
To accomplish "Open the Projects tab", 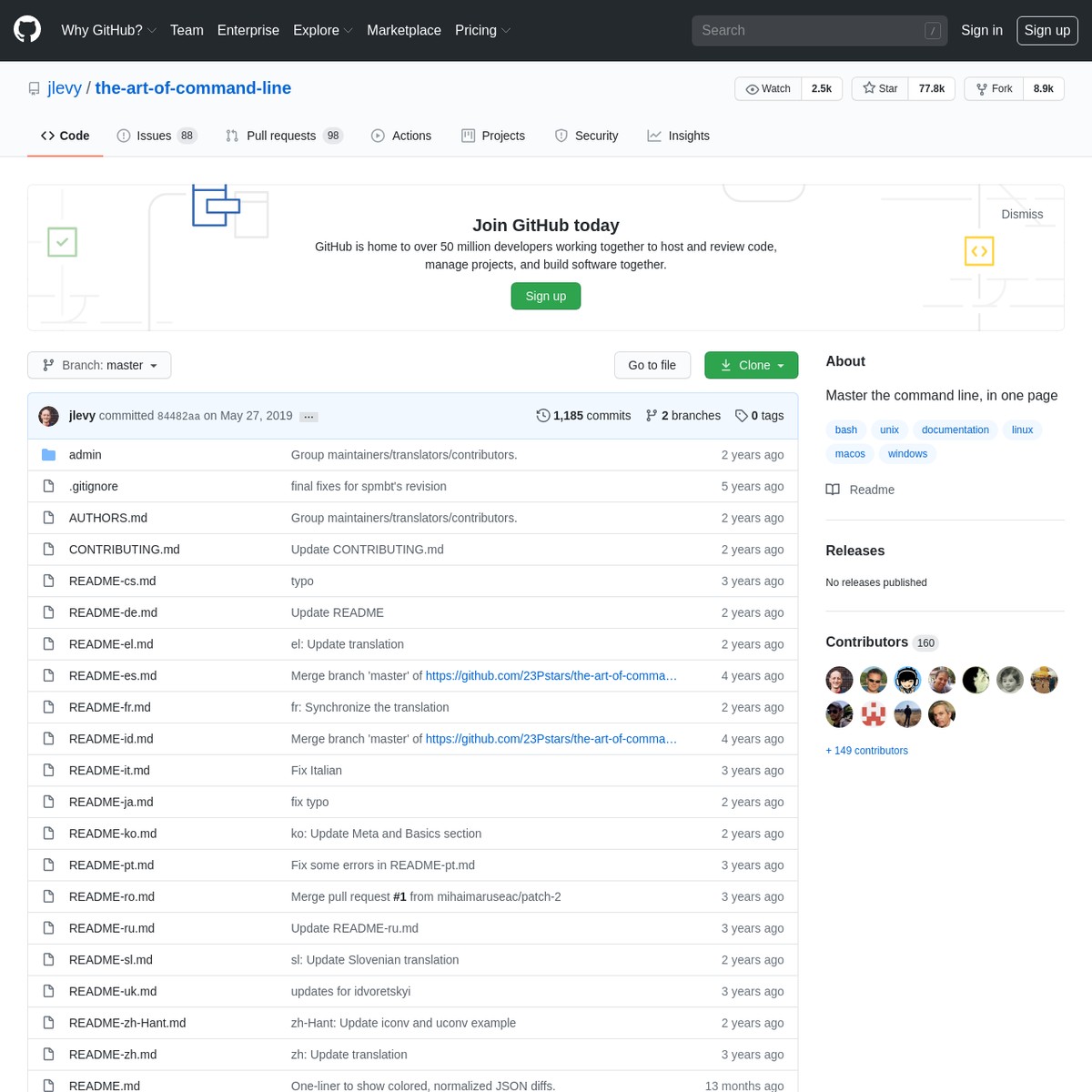I will click(493, 136).
